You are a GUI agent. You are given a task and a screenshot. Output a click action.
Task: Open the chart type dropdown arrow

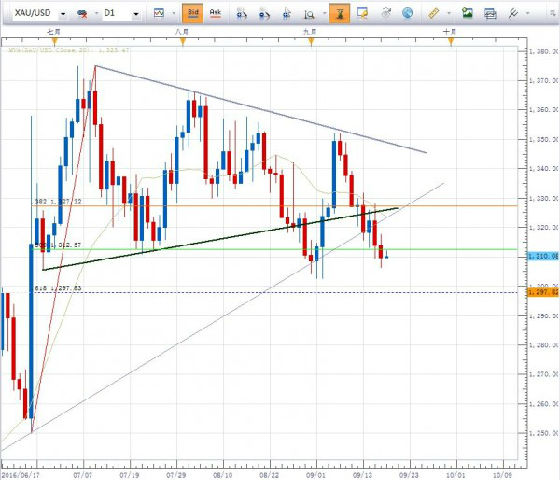click(174, 14)
